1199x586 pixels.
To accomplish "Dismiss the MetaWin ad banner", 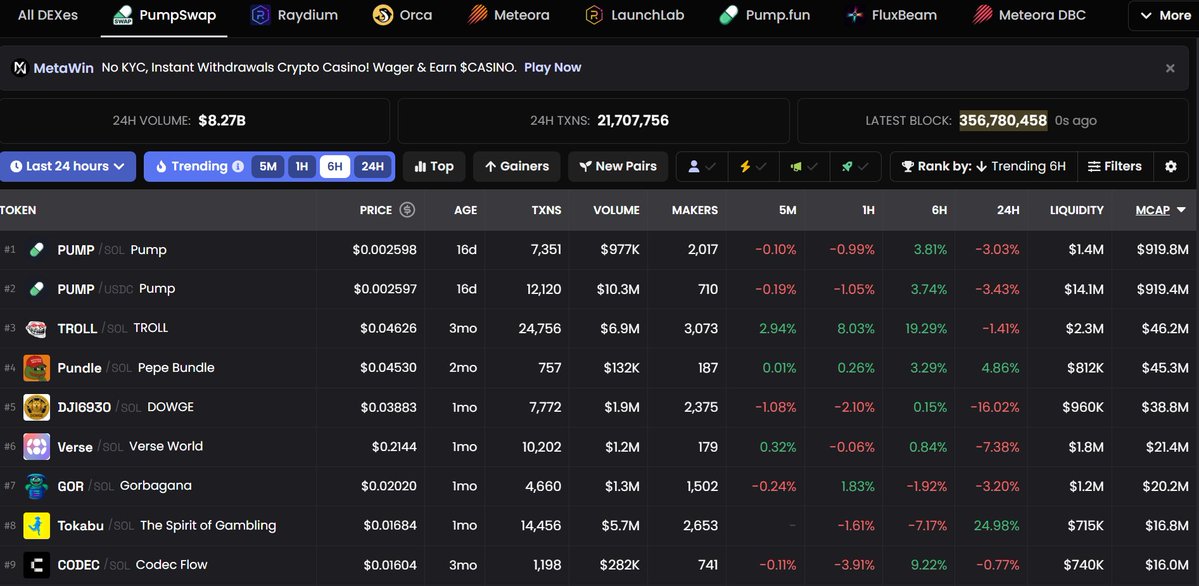I will coord(1170,68).
